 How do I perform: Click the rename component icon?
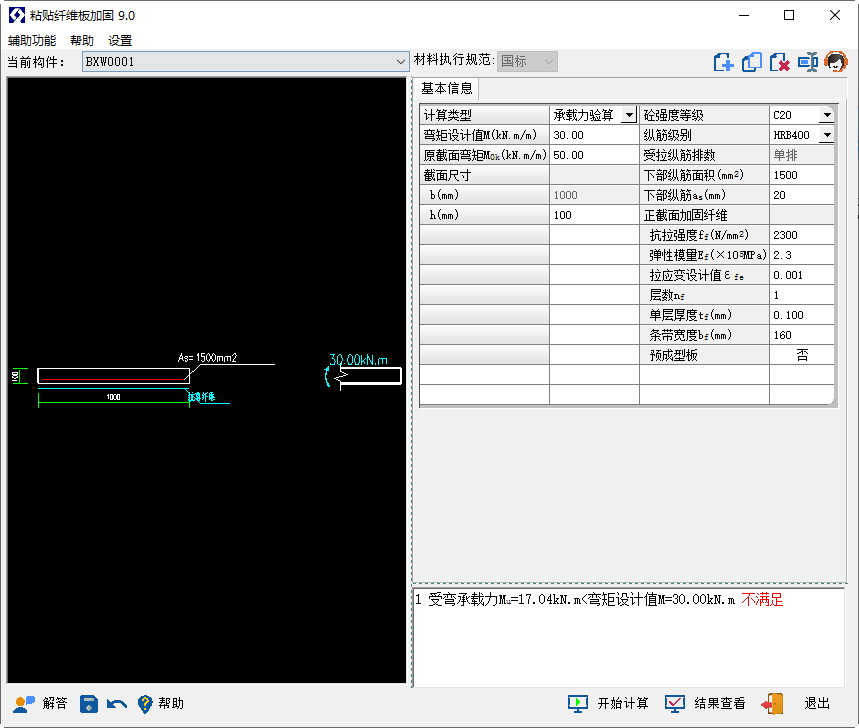tap(808, 62)
